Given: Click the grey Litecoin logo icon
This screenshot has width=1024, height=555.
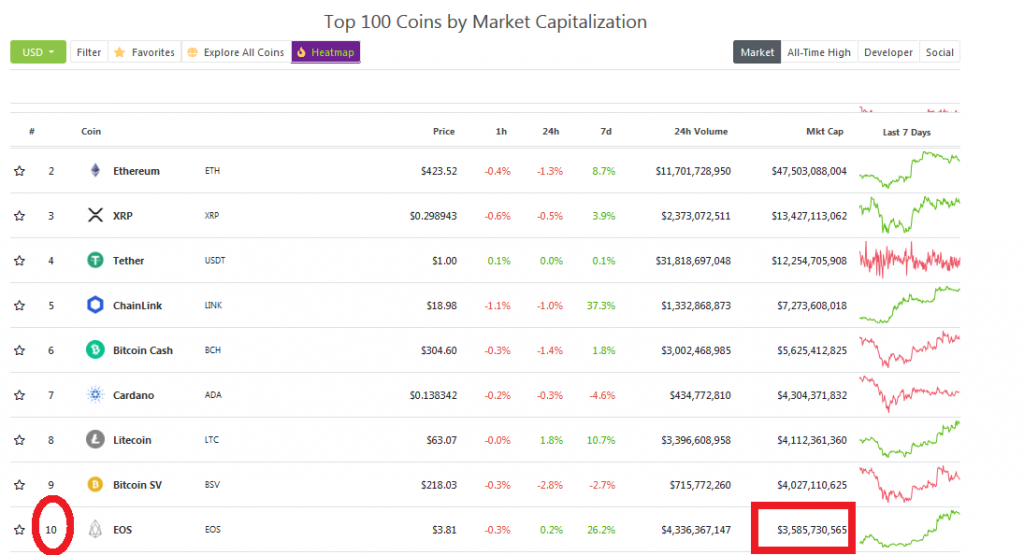Looking at the screenshot, I should (x=95, y=439).
